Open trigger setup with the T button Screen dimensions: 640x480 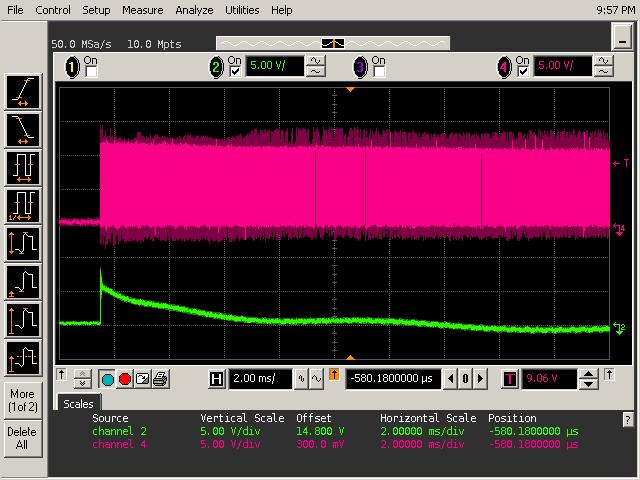(x=509, y=379)
